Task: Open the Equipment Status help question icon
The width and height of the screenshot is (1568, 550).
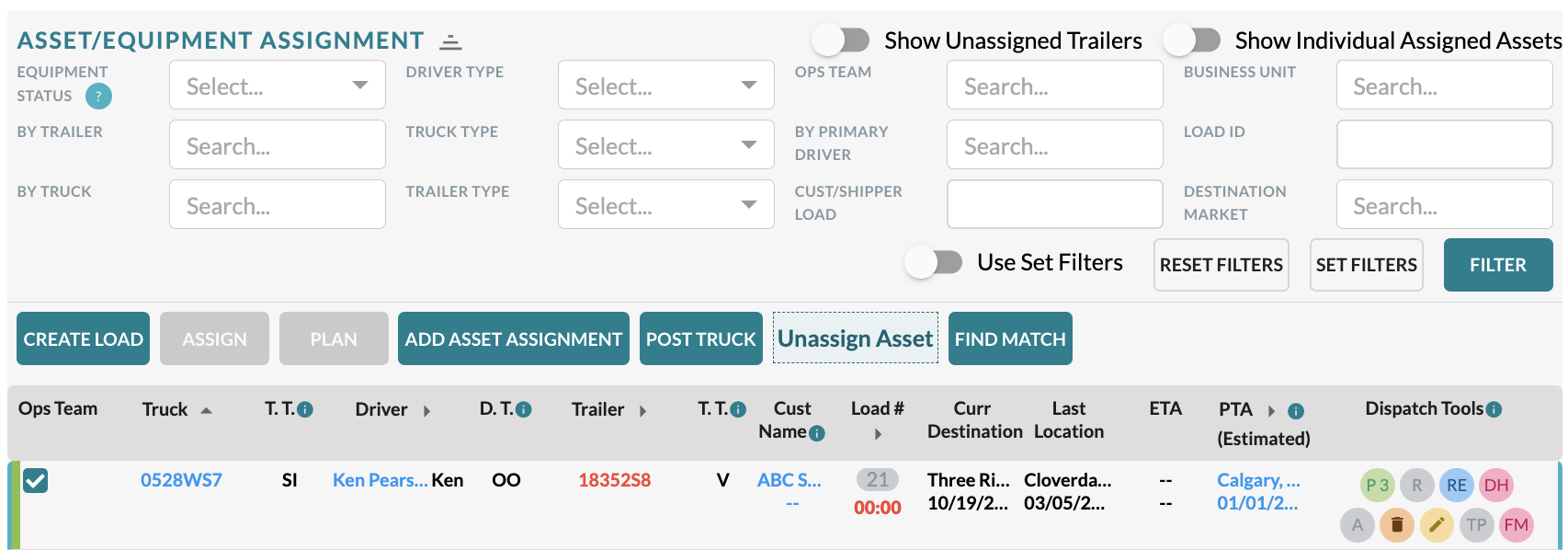Action: click(x=98, y=96)
